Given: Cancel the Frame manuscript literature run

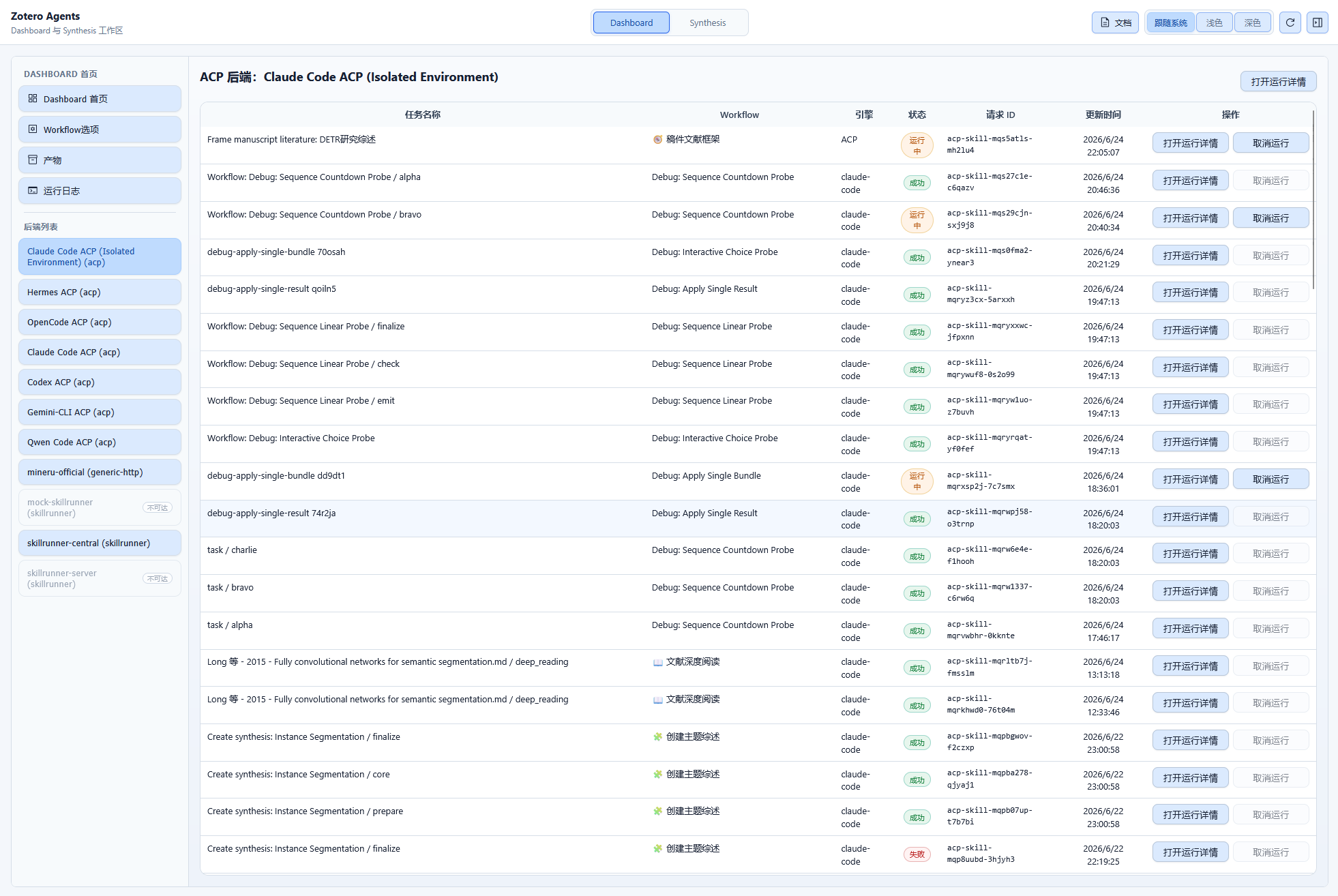Looking at the screenshot, I should coord(1270,143).
